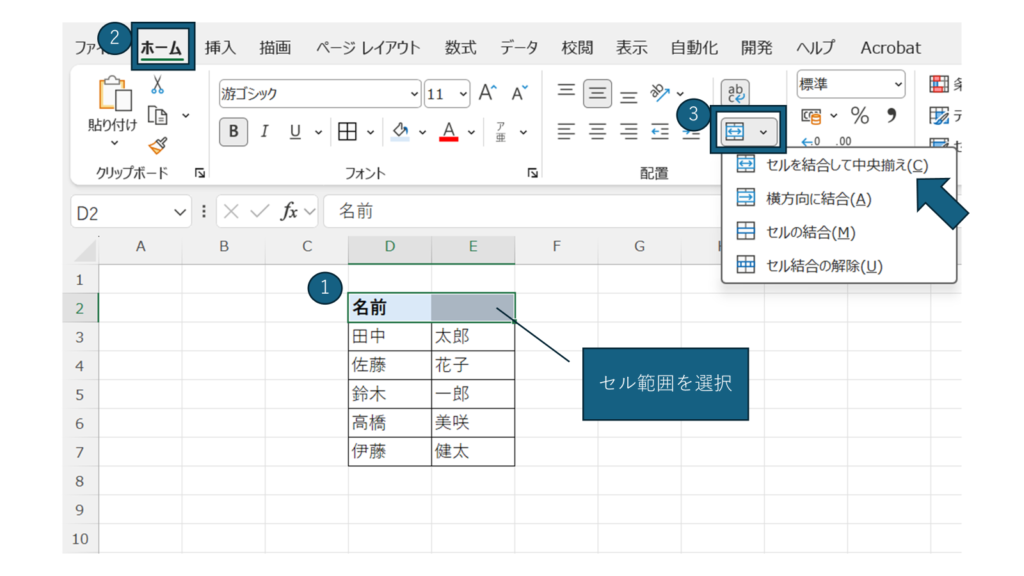
Task: Click the font color red A swatch
Action: pos(447,132)
